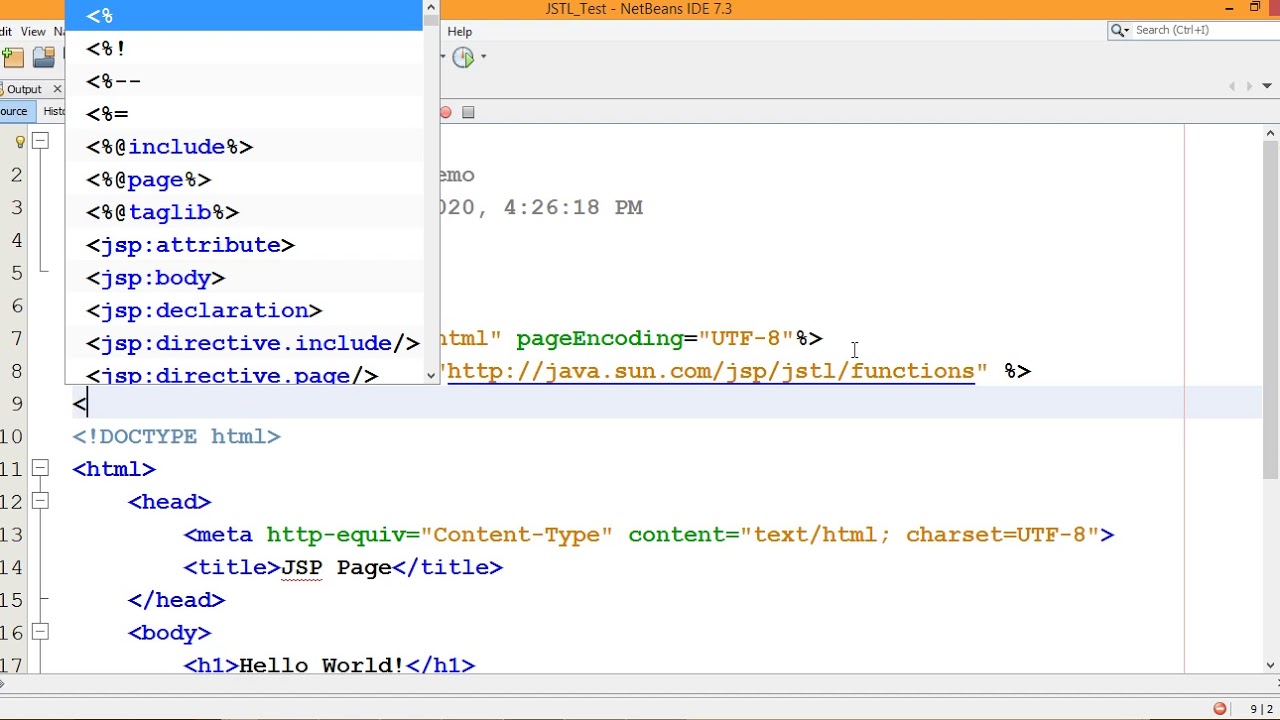This screenshot has height=720, width=1280.
Task: Collapse the <body> code fold
Action: pos(40,633)
